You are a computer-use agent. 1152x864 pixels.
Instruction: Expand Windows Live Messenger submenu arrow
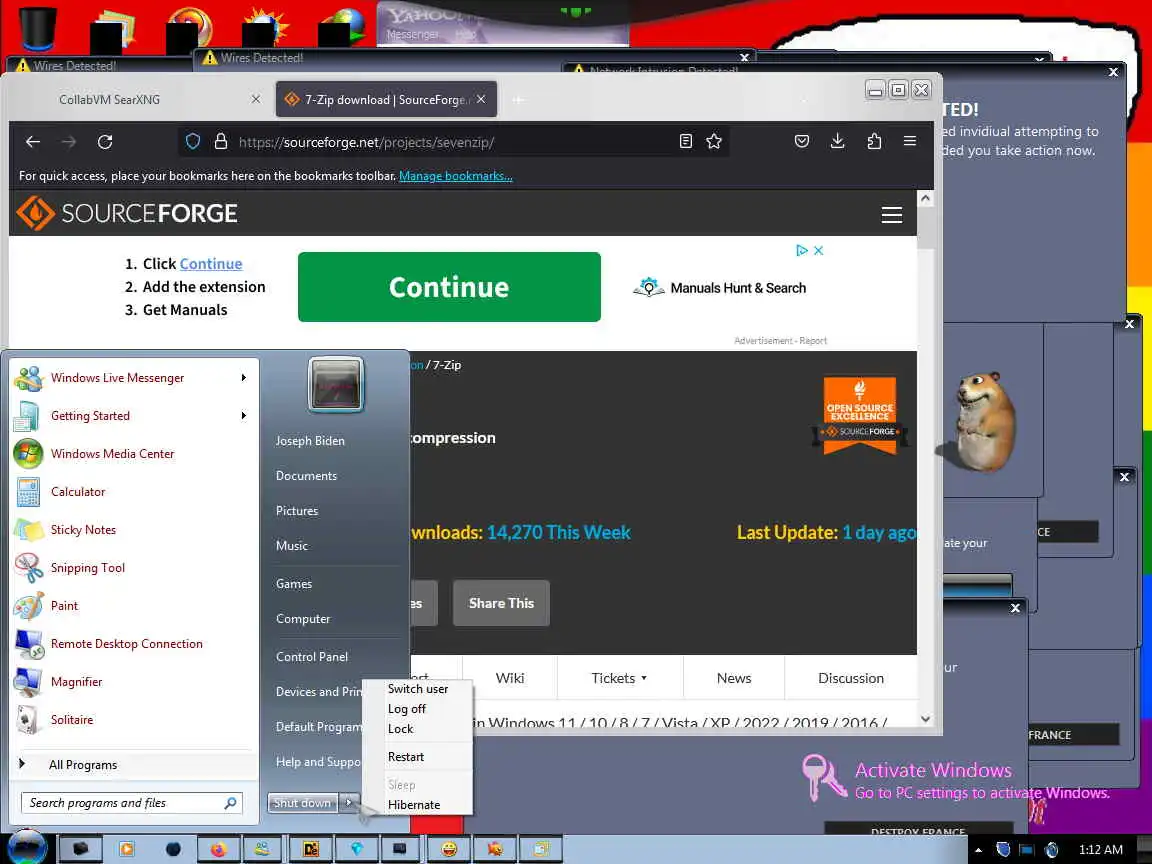(x=244, y=378)
